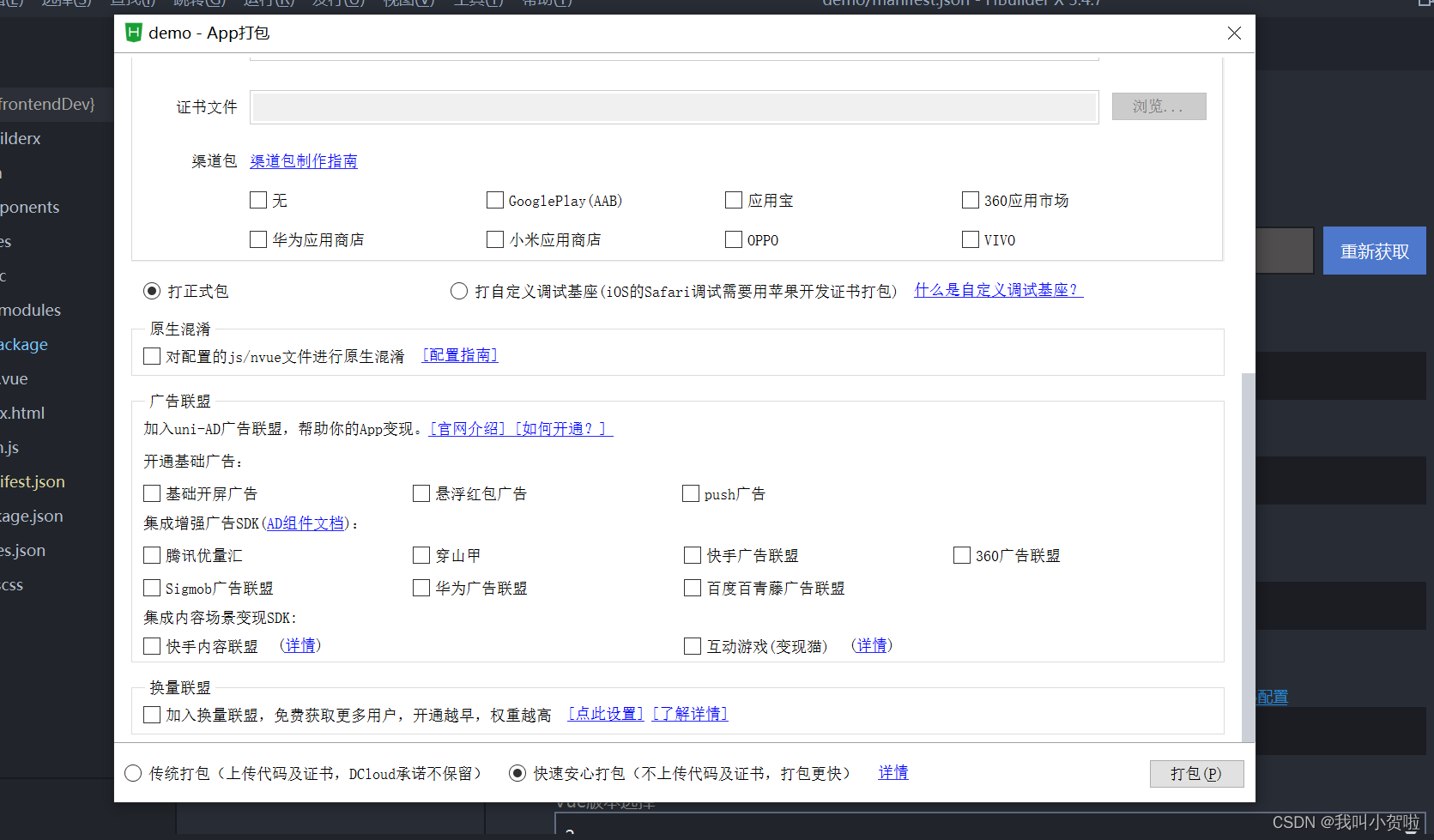Check the push广告 checkbox
This screenshot has width=1434, height=840.
(x=691, y=493)
